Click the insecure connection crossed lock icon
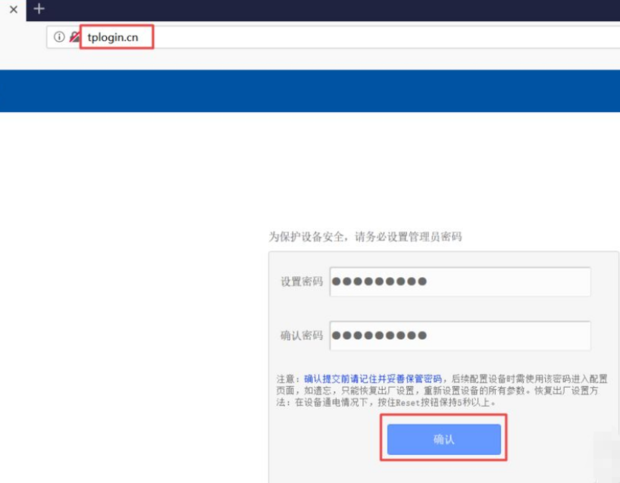This screenshot has width=620, height=483. (x=74, y=37)
